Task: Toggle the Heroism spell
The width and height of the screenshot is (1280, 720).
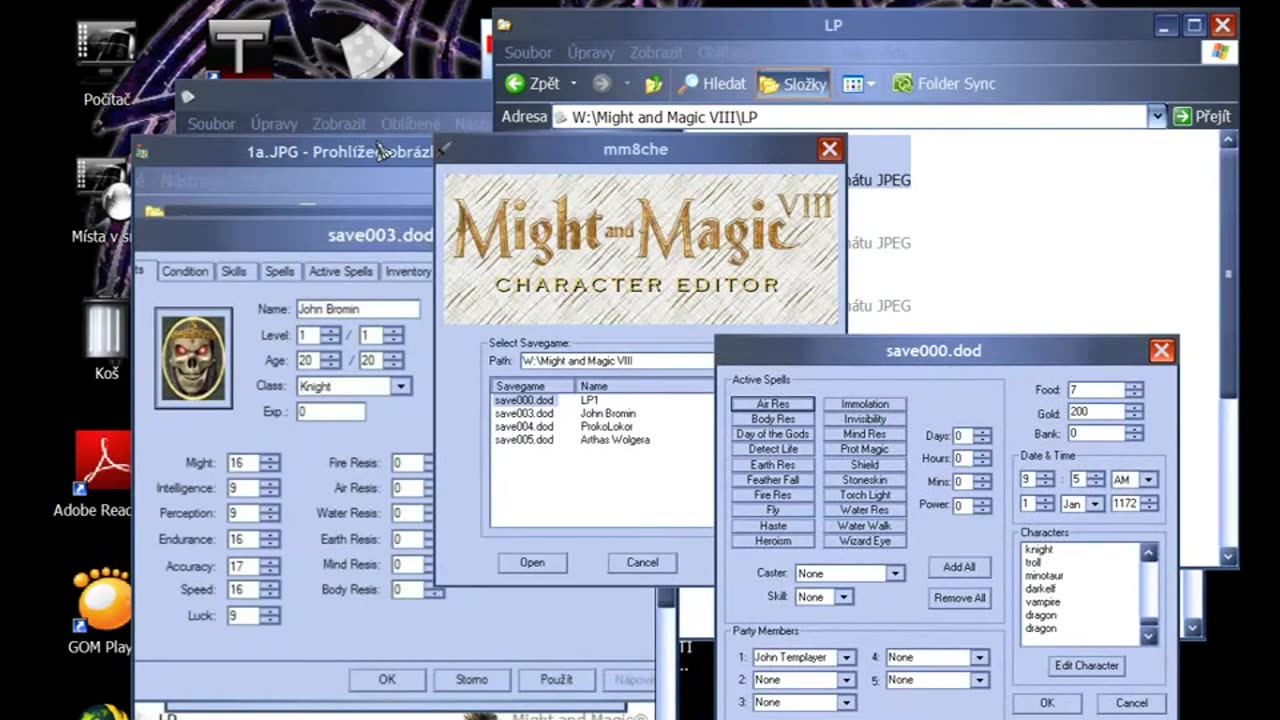Action: tap(773, 541)
